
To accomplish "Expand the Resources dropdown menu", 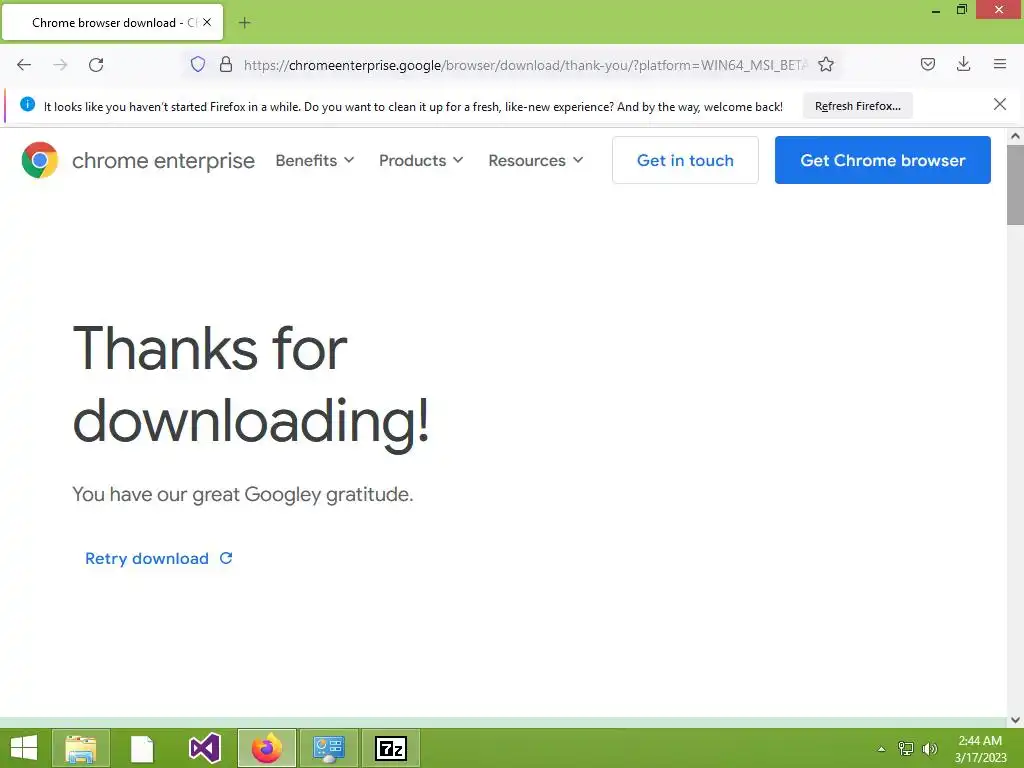I will tap(536, 161).
